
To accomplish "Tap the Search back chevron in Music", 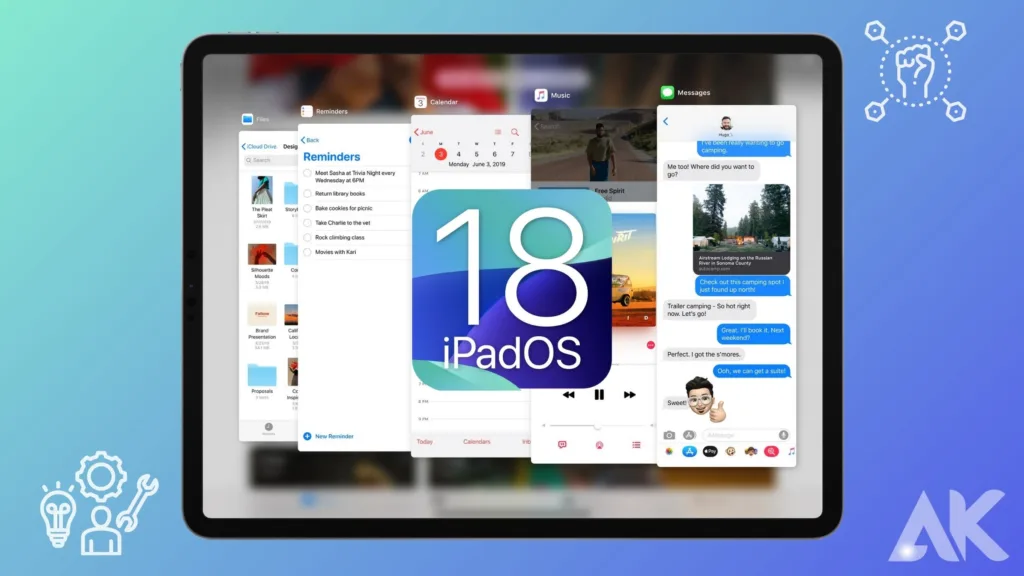I will 547,126.
